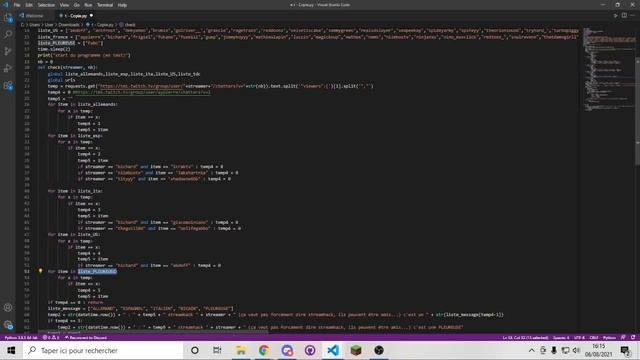Click Downloads in the breadcrumb path
Image resolution: width=640 pixels, height=360 pixels.
click(69, 25)
